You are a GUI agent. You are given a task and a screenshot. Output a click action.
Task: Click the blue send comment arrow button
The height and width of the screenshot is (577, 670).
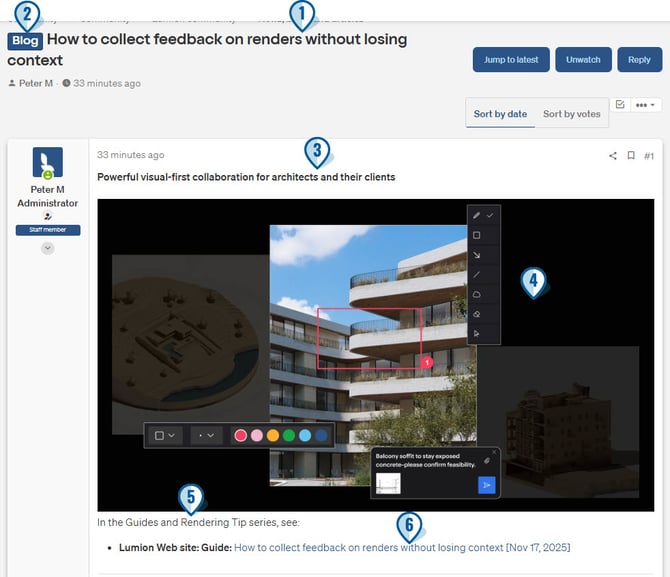[486, 484]
